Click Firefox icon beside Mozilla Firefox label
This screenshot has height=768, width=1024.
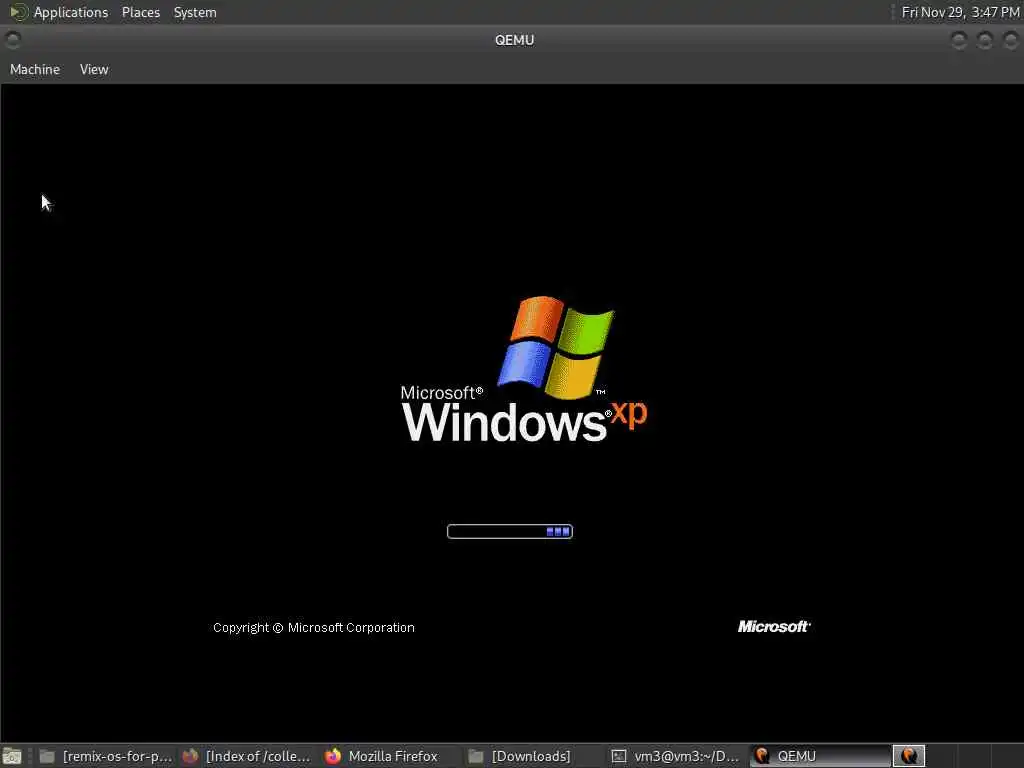click(333, 756)
